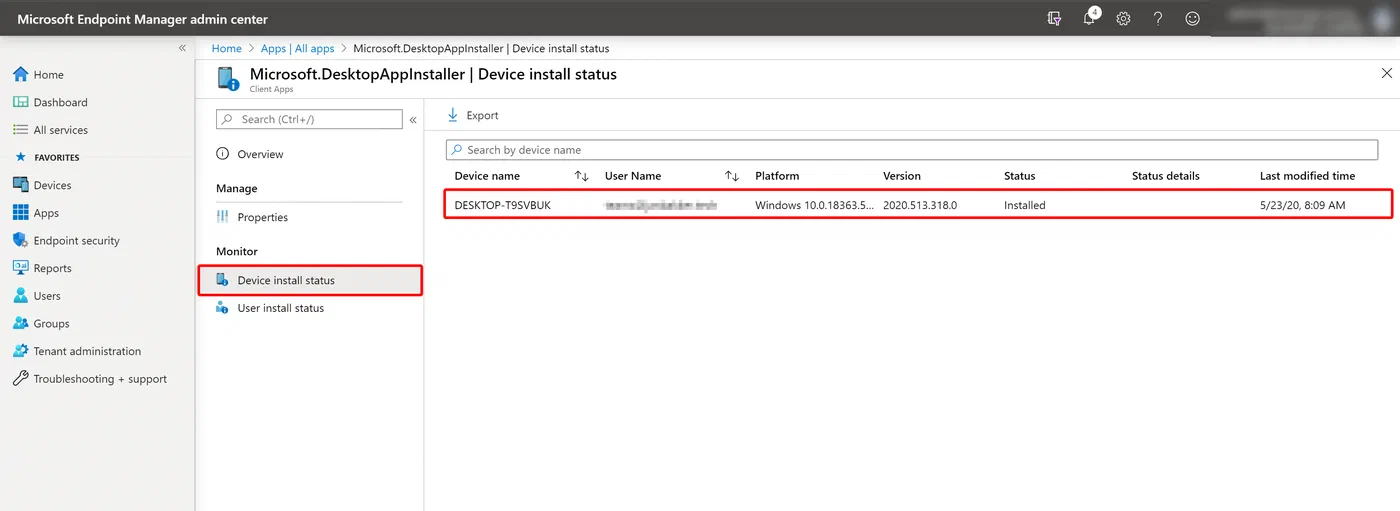Viewport: 1400px width, 511px height.
Task: Click the Favorites star icon
Action: pos(20,157)
